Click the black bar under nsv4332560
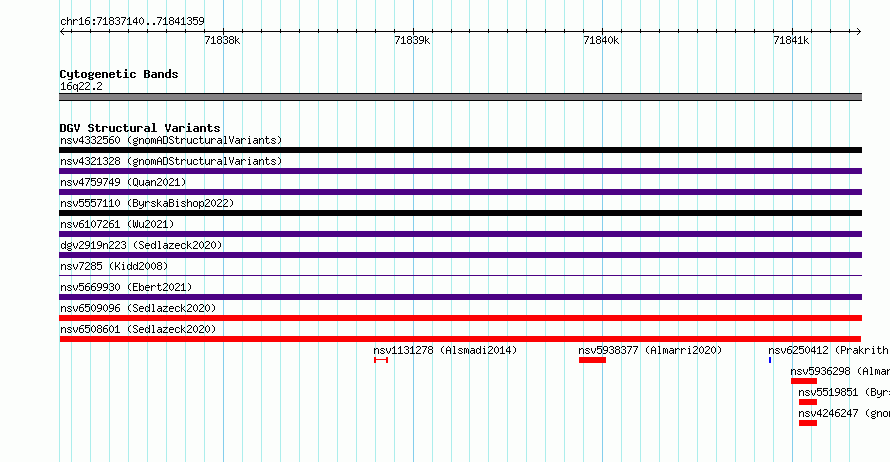 coord(460,150)
